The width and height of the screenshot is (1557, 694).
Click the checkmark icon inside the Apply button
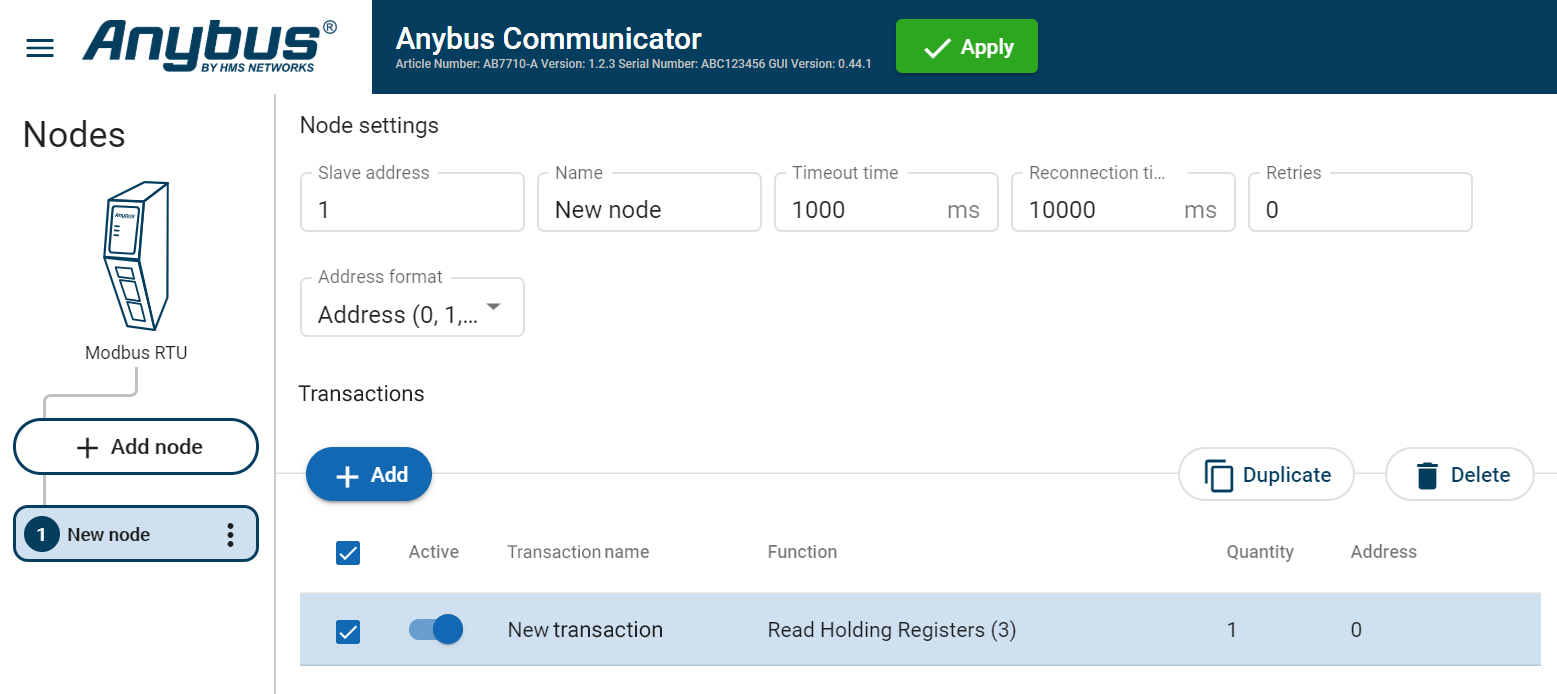click(937, 45)
